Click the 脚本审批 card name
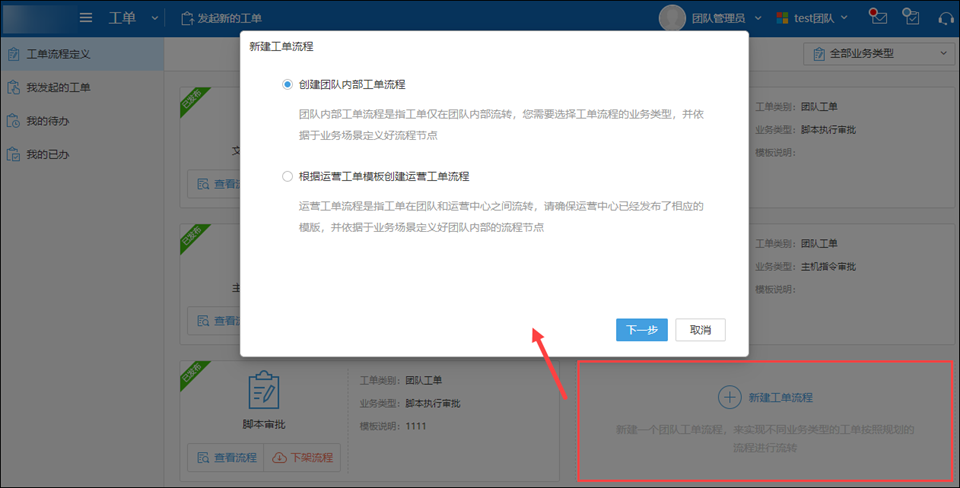The height and width of the screenshot is (488, 960). (x=264, y=424)
